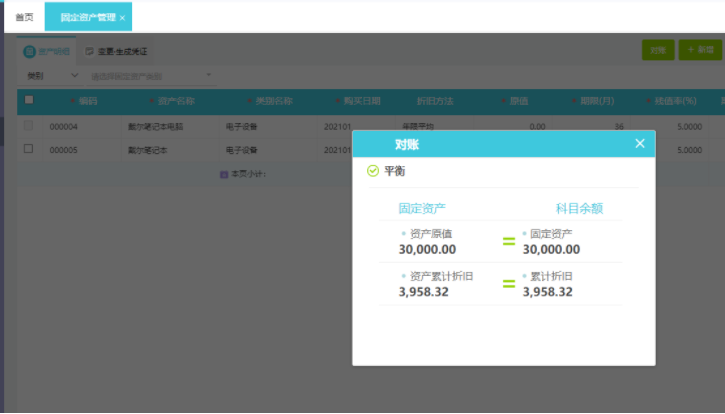The height and width of the screenshot is (414, 725).
Task: Click the 对账 dialog title
Action: coord(407,144)
